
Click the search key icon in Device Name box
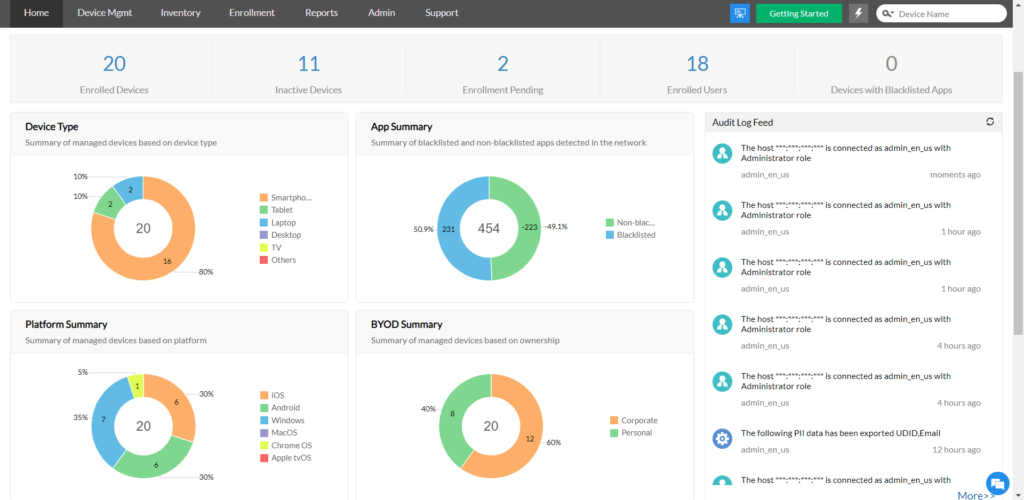[x=888, y=14]
